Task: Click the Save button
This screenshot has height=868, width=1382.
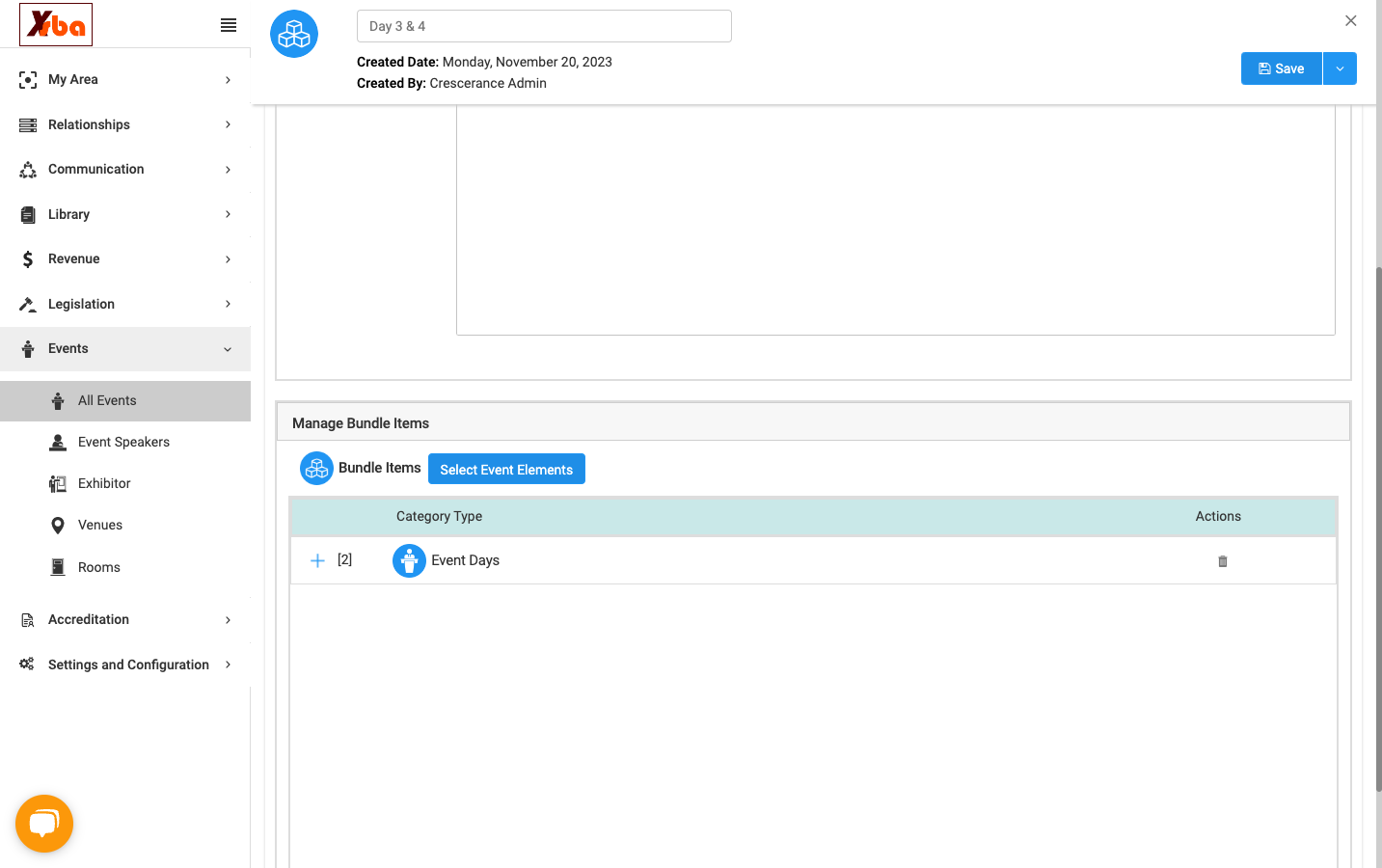Action: [x=1281, y=68]
